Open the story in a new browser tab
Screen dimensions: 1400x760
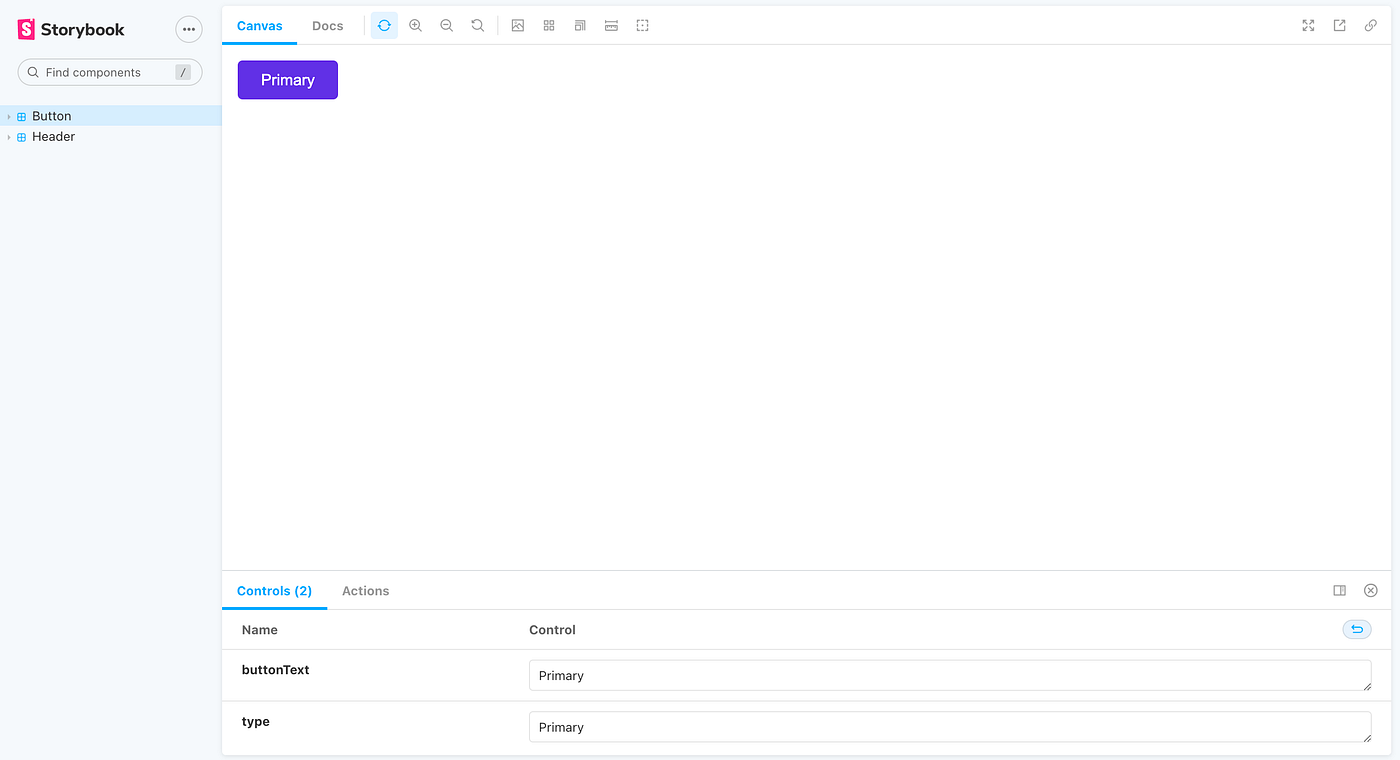tap(1339, 25)
